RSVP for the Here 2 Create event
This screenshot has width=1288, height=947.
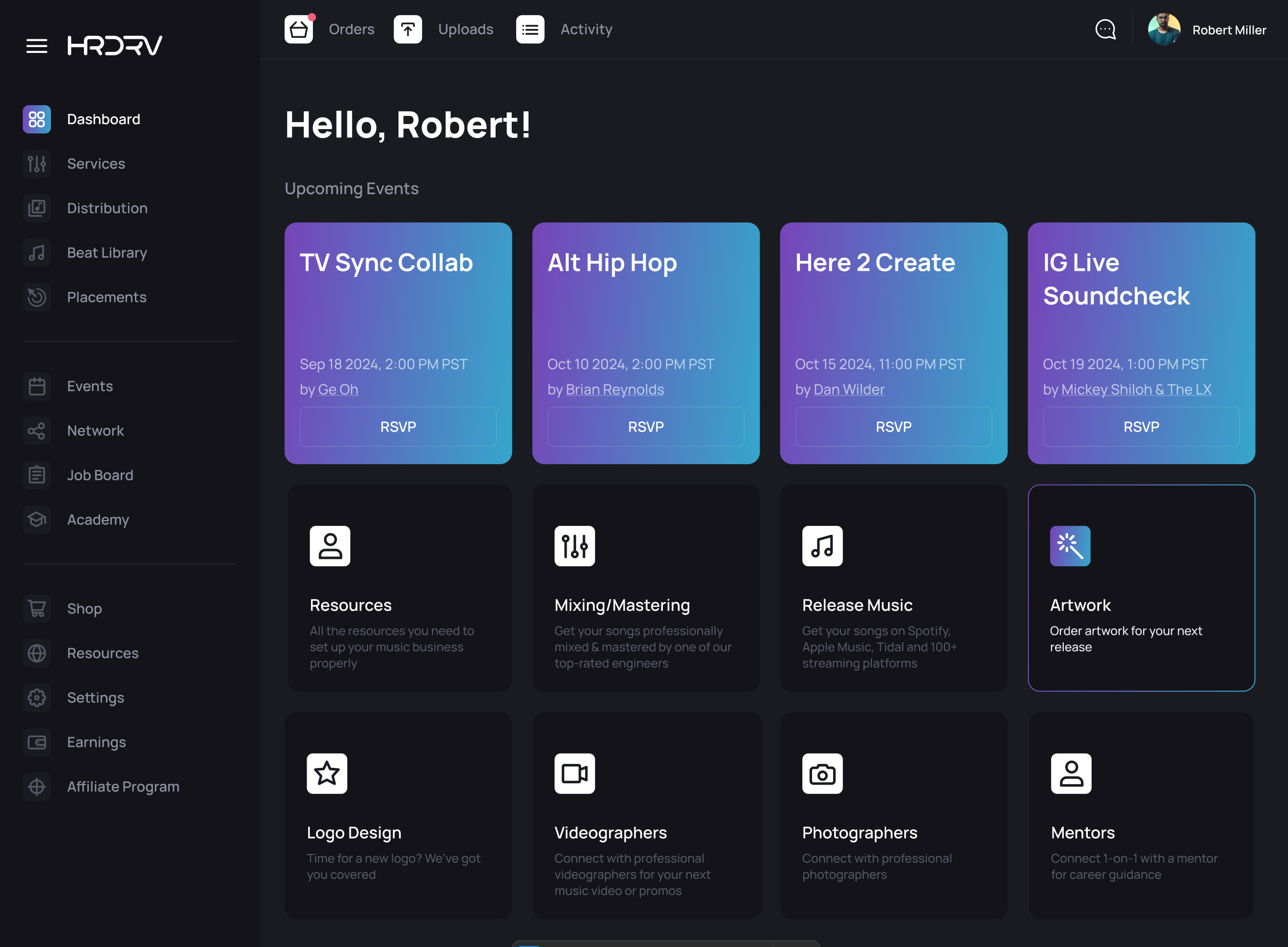click(x=893, y=427)
